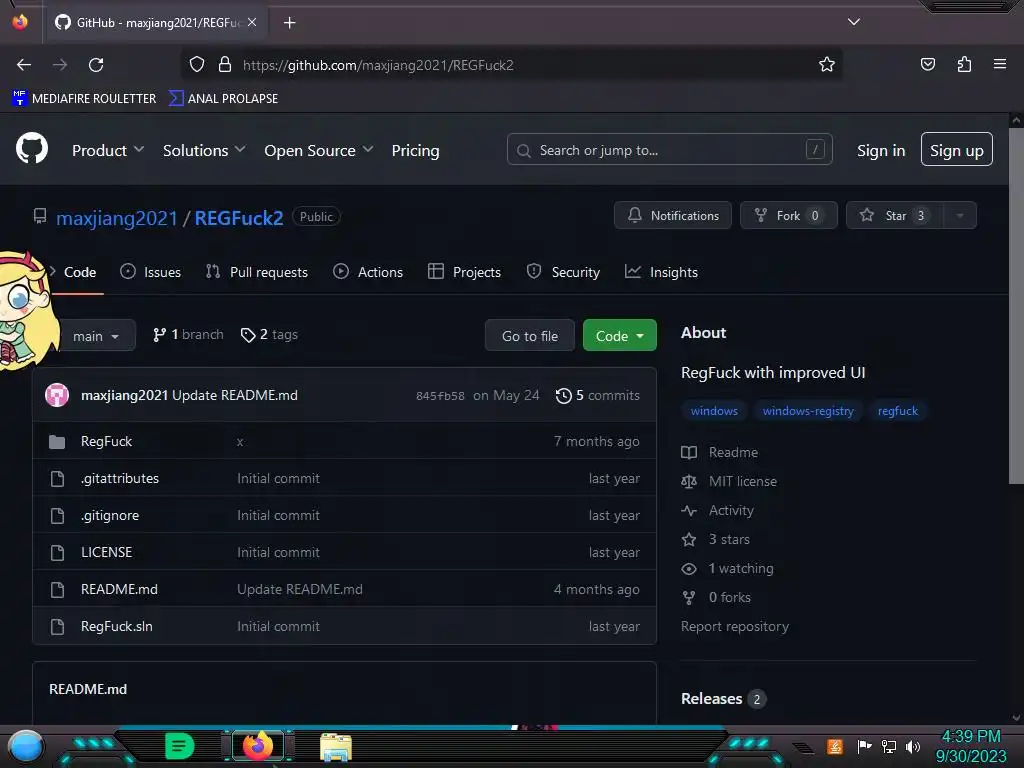This screenshot has width=1024, height=768.
Task: Open the README.md file in list
Action: coord(119,589)
